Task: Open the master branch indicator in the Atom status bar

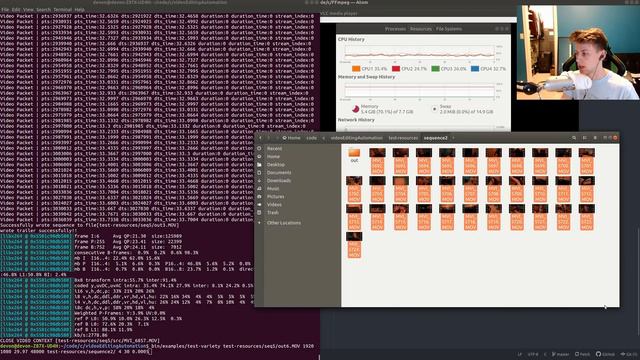Action: (x=560, y=354)
